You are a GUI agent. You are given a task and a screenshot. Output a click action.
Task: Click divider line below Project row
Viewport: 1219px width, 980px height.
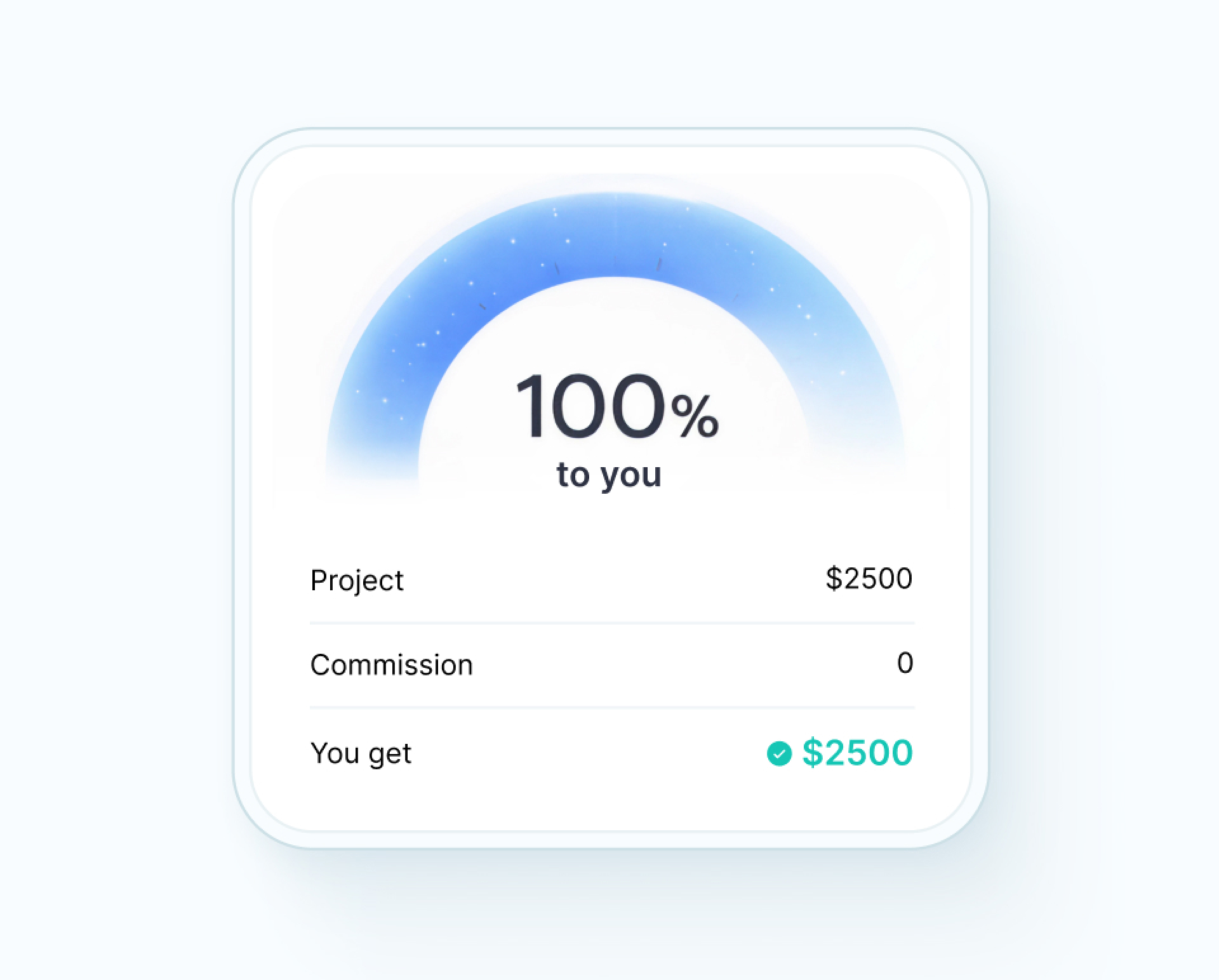[x=612, y=623]
